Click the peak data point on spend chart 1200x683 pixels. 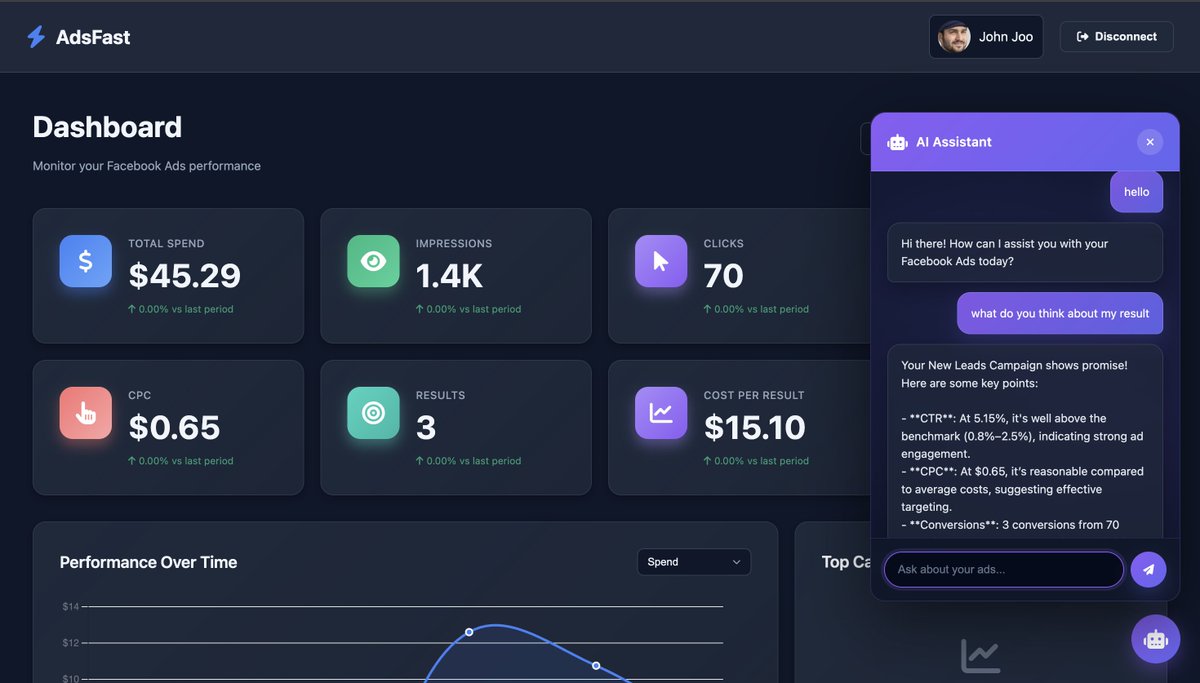469,632
